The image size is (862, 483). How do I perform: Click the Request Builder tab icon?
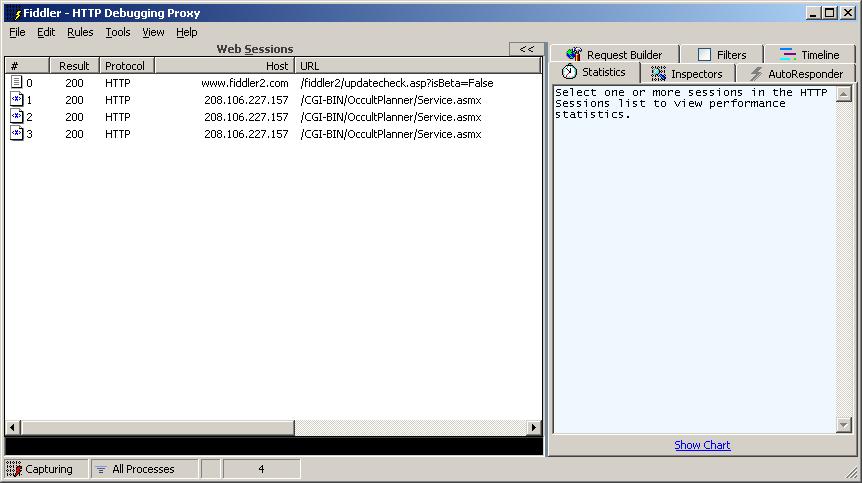[573, 55]
